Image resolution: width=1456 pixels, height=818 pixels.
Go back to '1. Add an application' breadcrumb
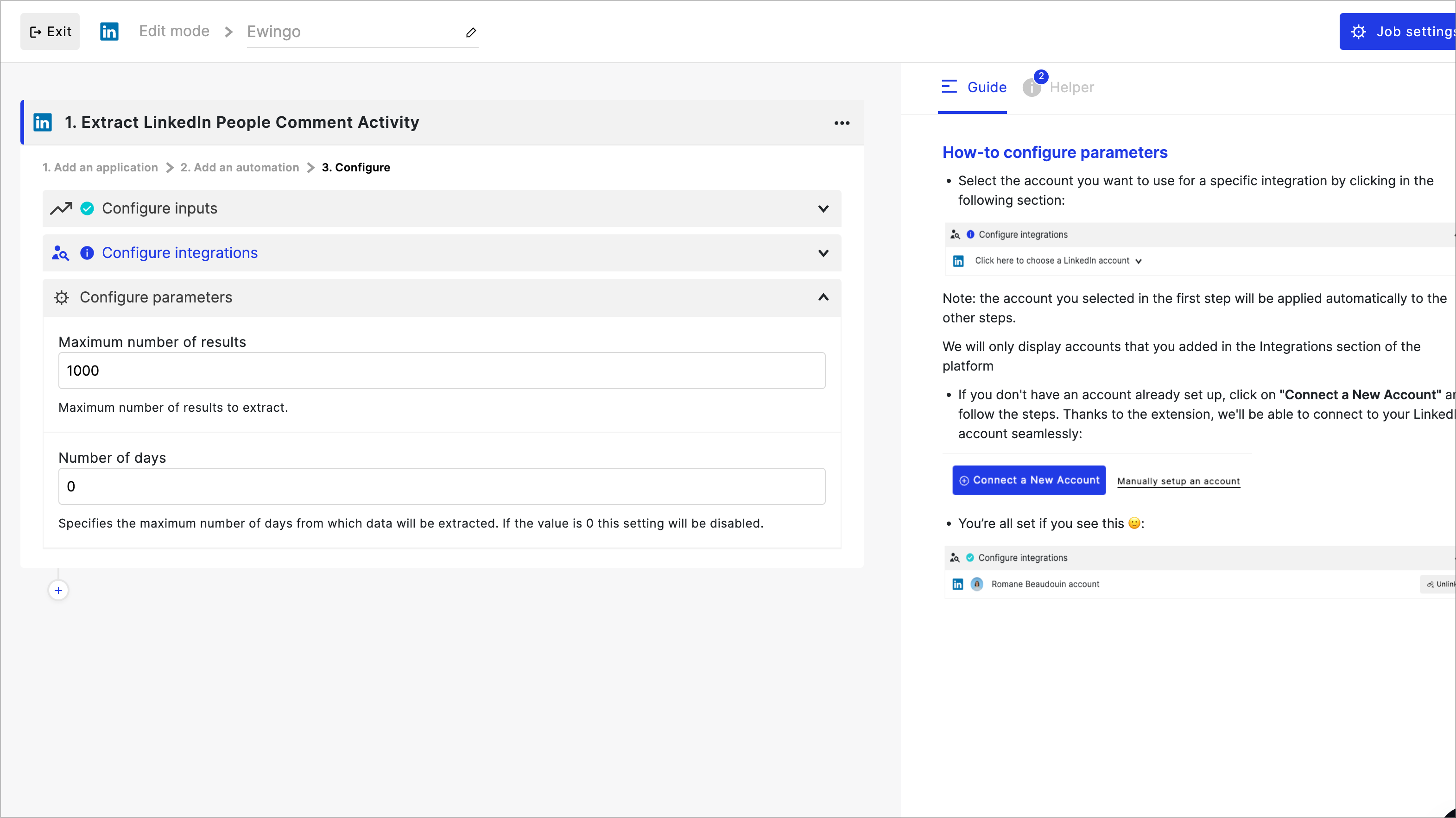100,167
